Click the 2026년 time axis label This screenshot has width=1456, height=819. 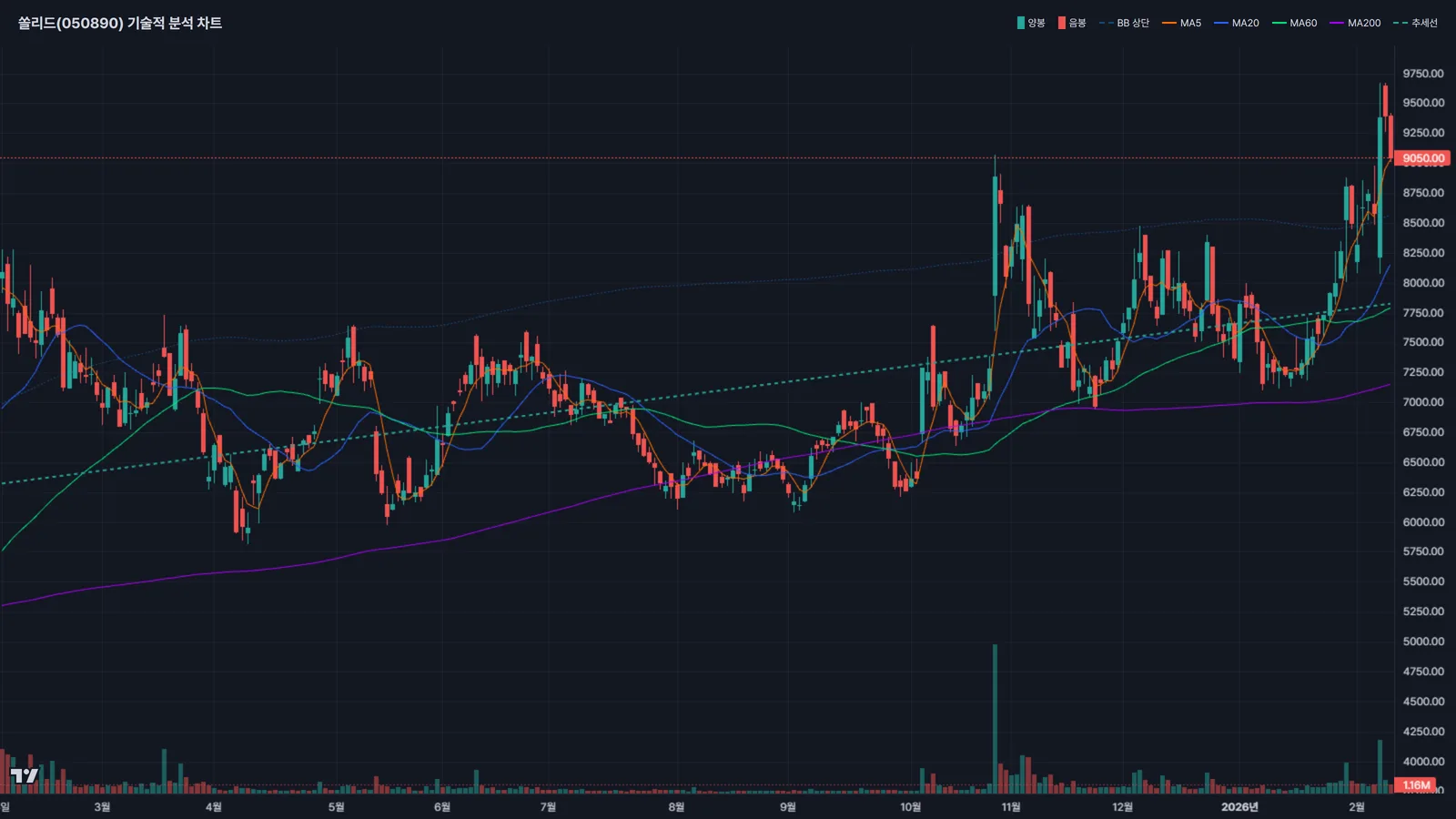pyautogui.click(x=1239, y=807)
